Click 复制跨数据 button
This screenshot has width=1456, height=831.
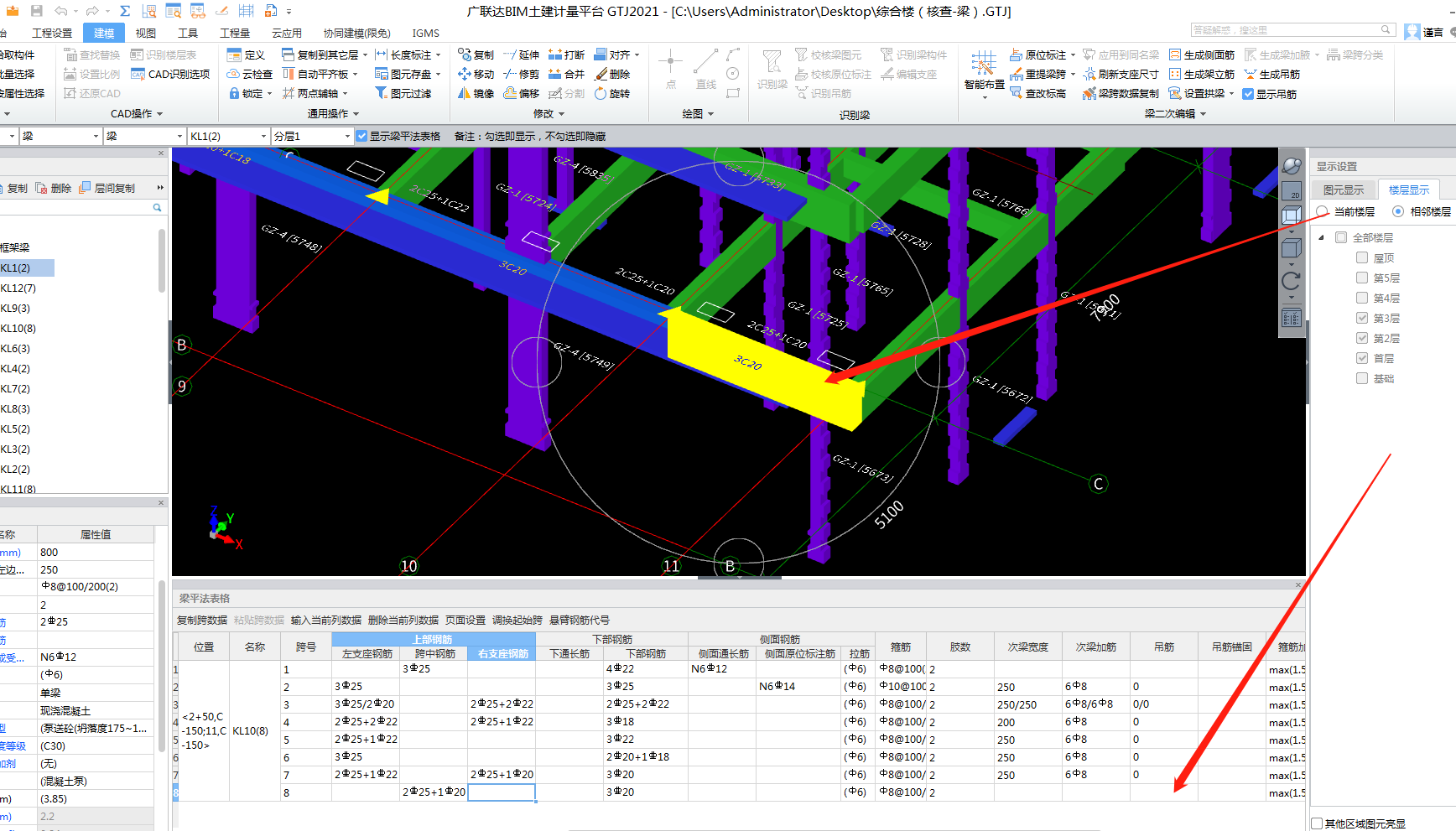[x=202, y=620]
